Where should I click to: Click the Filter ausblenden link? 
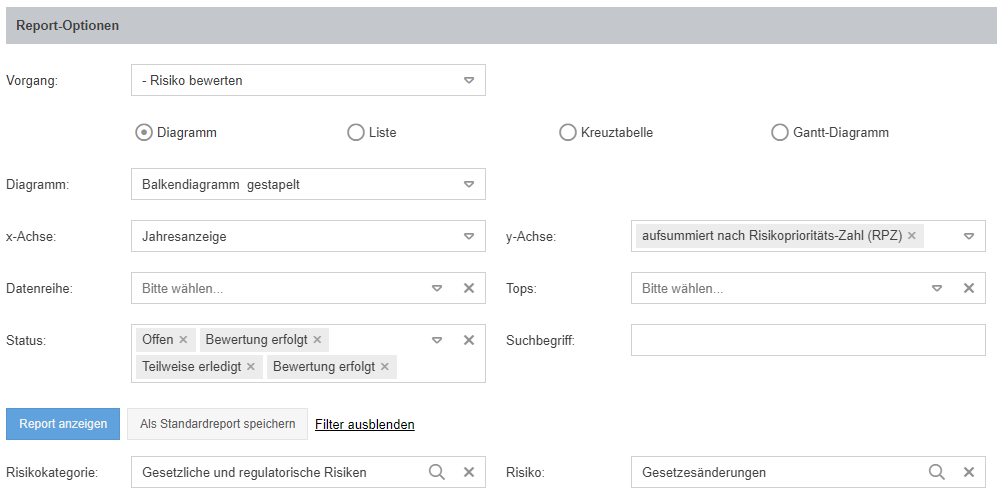[x=365, y=424]
